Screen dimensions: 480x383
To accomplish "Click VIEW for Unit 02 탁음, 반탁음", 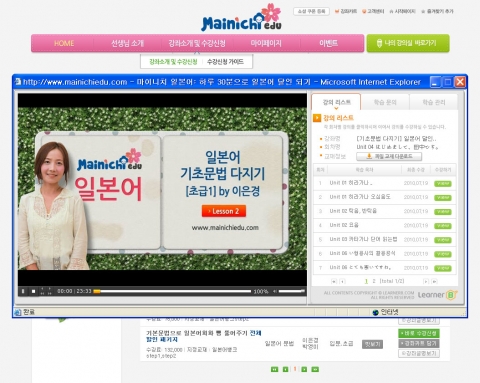I will [x=443, y=212].
